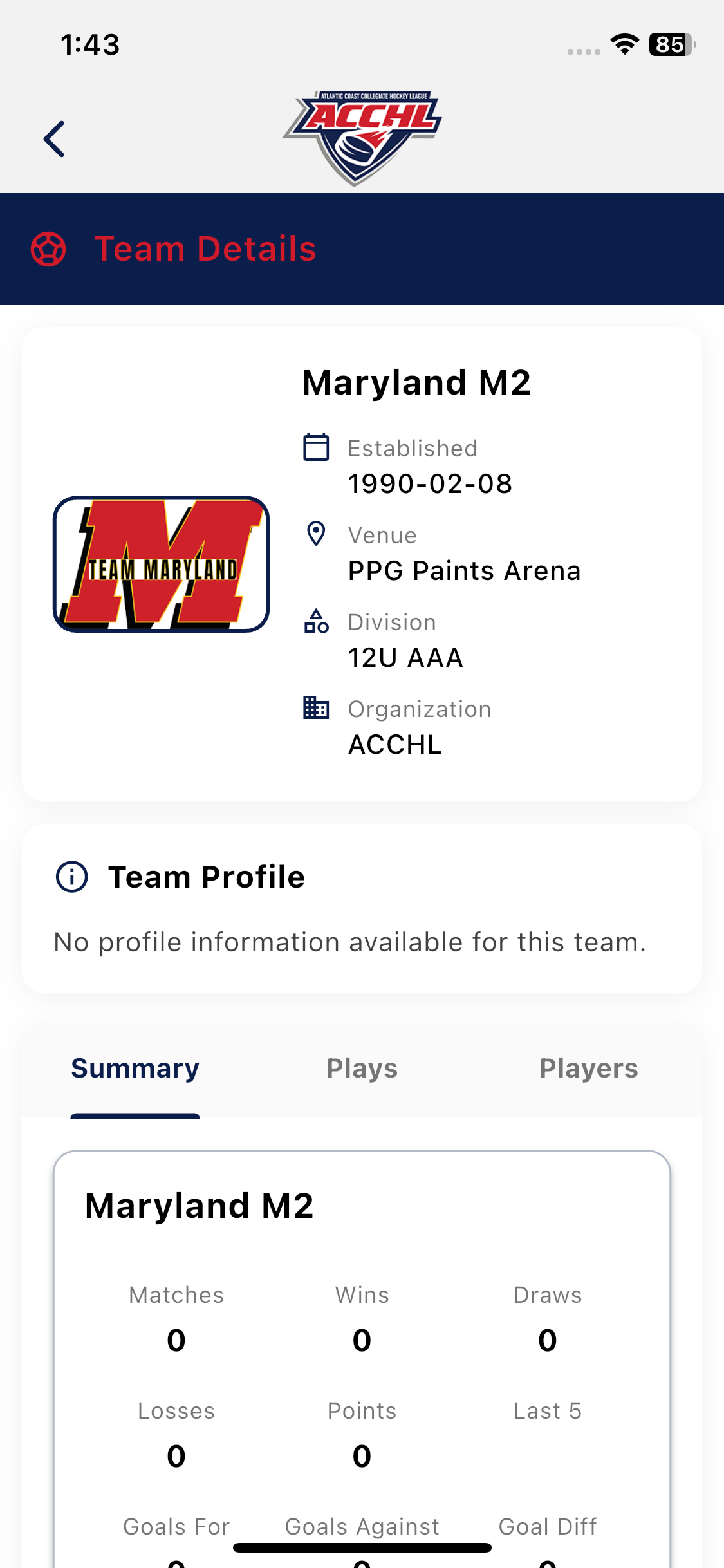Viewport: 724px width, 1568px height.
Task: Open the Players tab
Action: (588, 1069)
